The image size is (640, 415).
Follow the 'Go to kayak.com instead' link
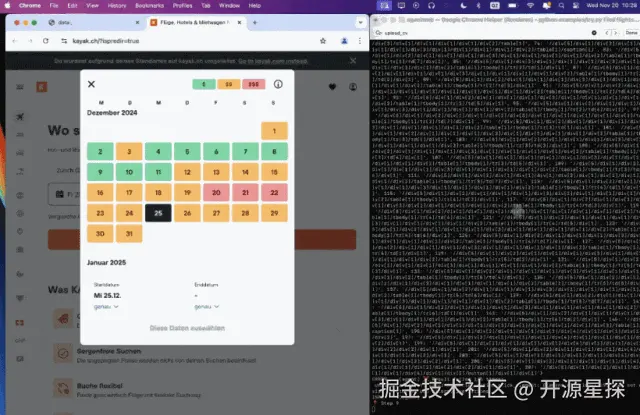click(273, 61)
